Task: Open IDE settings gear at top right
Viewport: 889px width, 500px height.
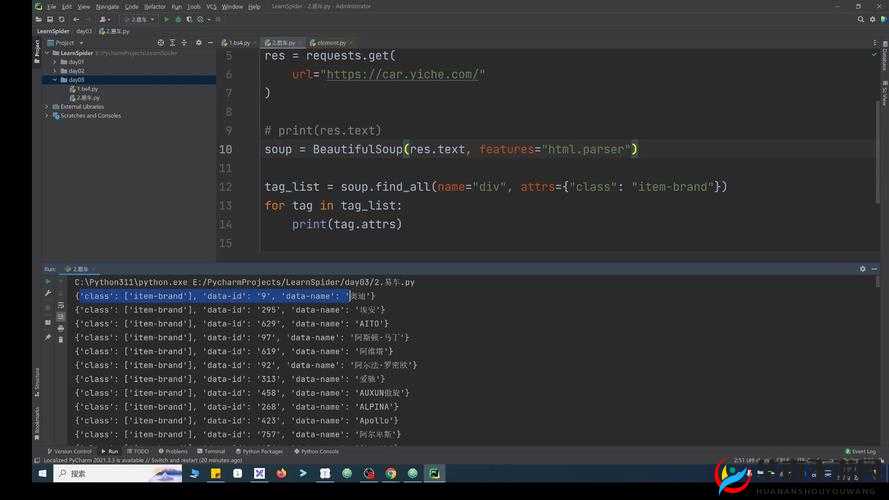Action: [x=873, y=19]
